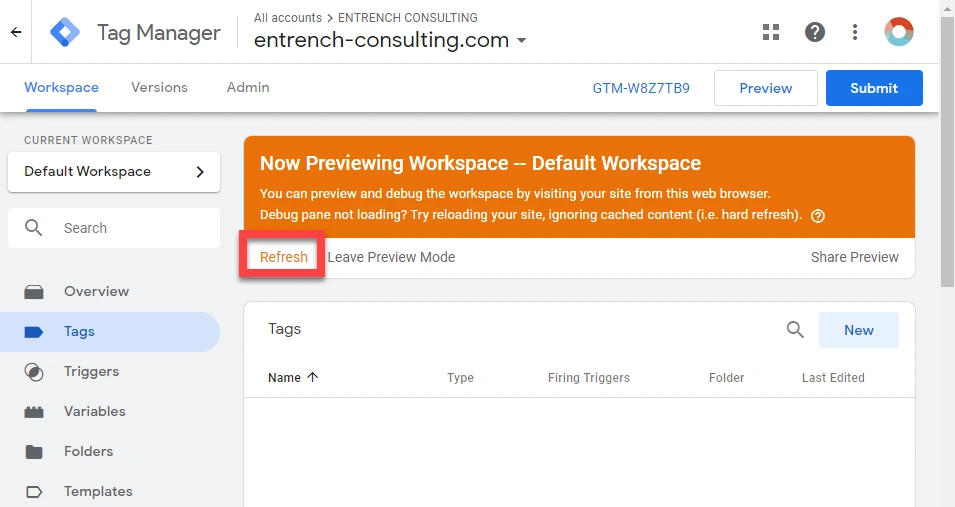This screenshot has height=507, width=955.
Task: Open the three-dot more options menu
Action: coord(855,32)
